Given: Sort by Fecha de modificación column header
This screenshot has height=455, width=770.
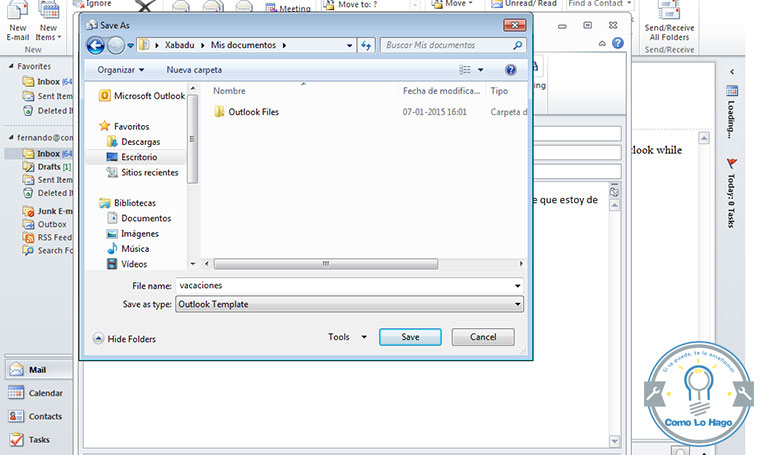Looking at the screenshot, I should (441, 91).
